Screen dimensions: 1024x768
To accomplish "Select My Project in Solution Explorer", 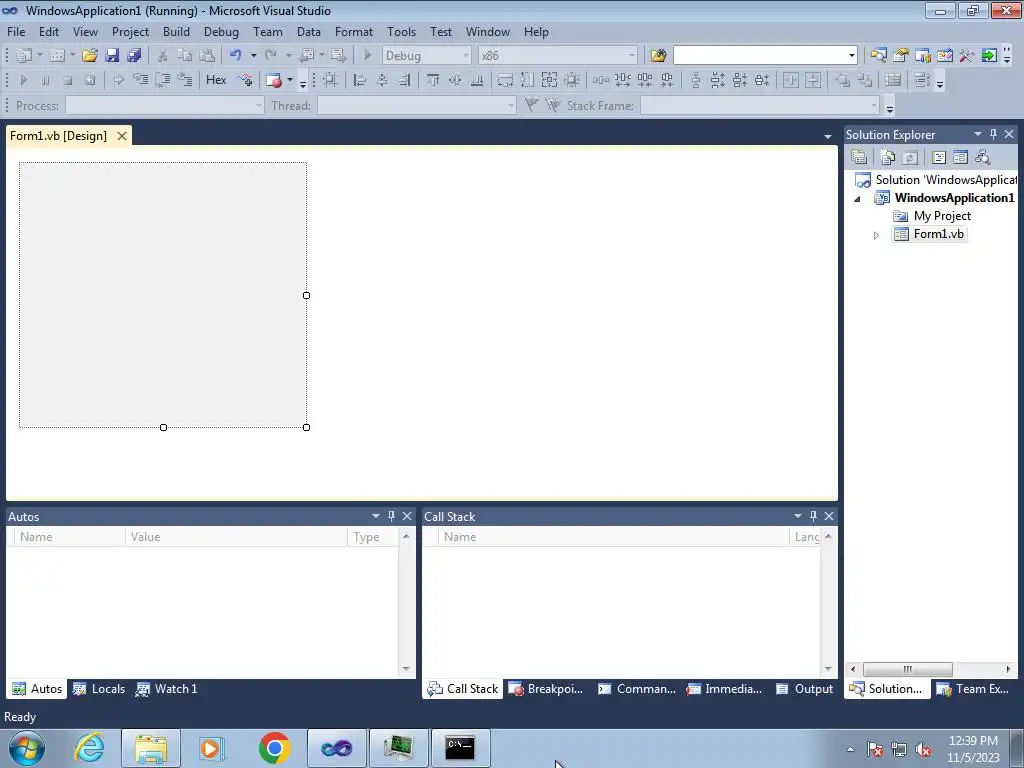I will click(x=942, y=216).
